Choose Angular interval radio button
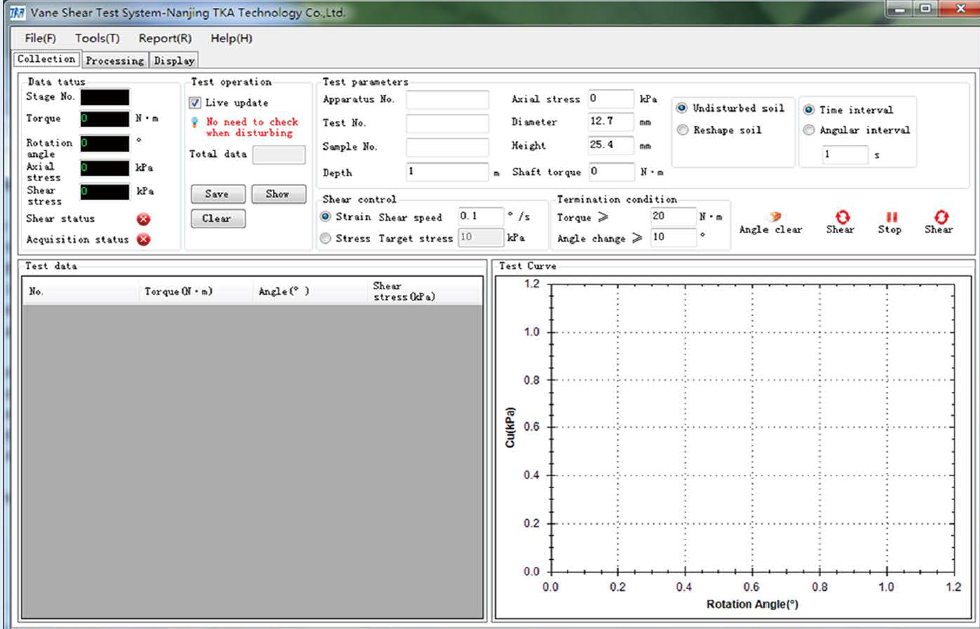Image resolution: width=980 pixels, height=629 pixels. [x=809, y=130]
